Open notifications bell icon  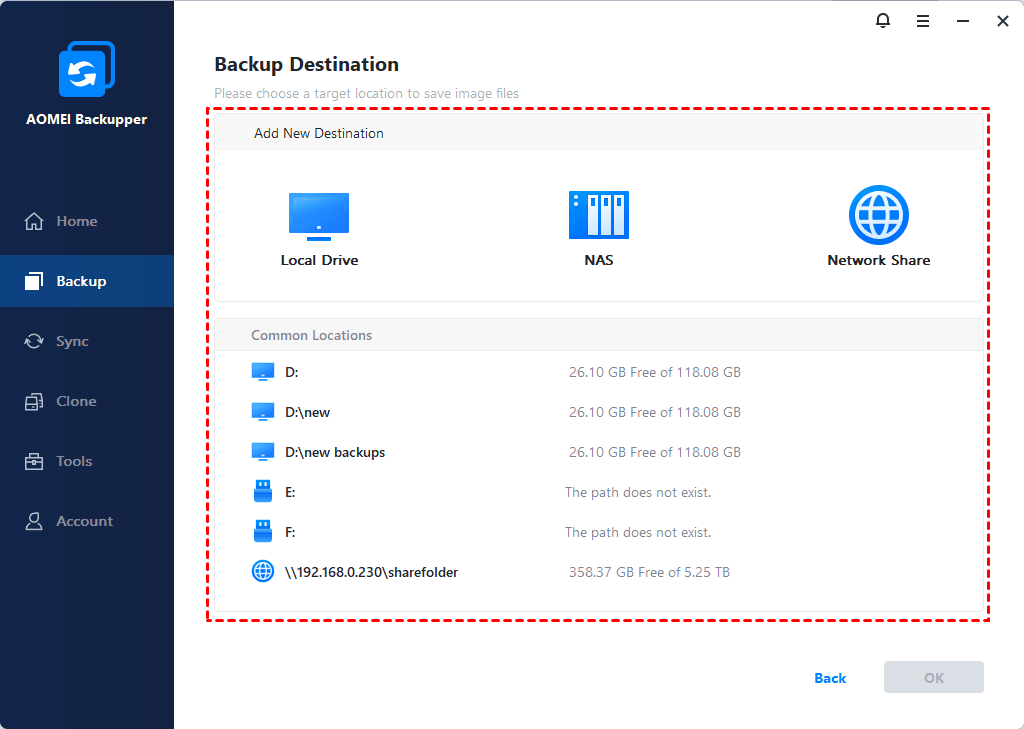tap(883, 21)
